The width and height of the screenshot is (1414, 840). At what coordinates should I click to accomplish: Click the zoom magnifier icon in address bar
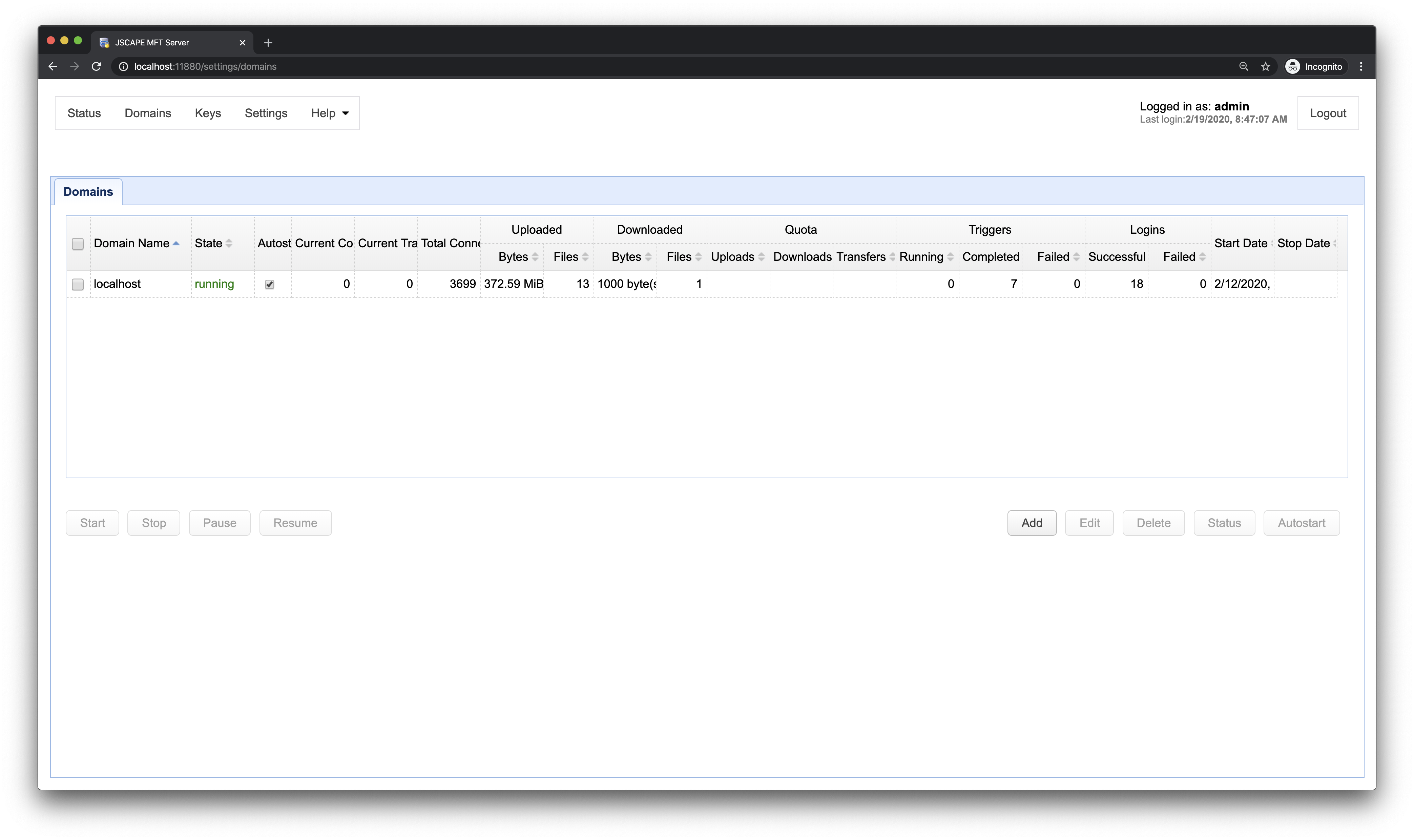[1244, 66]
